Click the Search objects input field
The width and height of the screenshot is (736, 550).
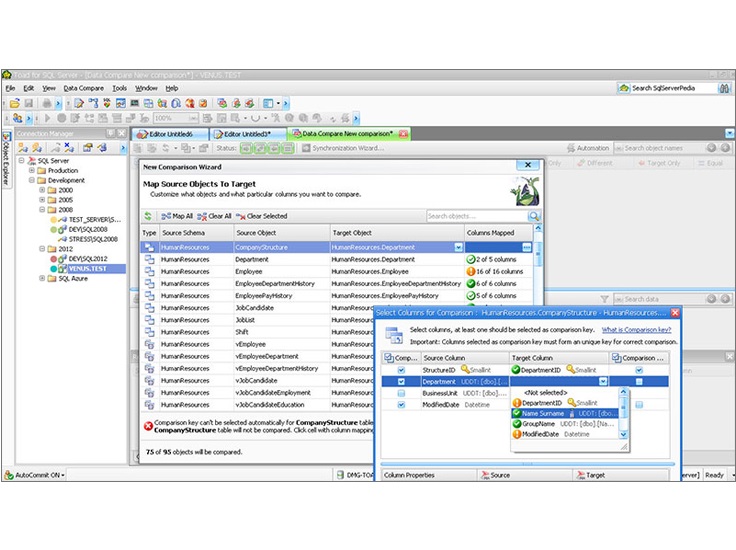tap(477, 216)
